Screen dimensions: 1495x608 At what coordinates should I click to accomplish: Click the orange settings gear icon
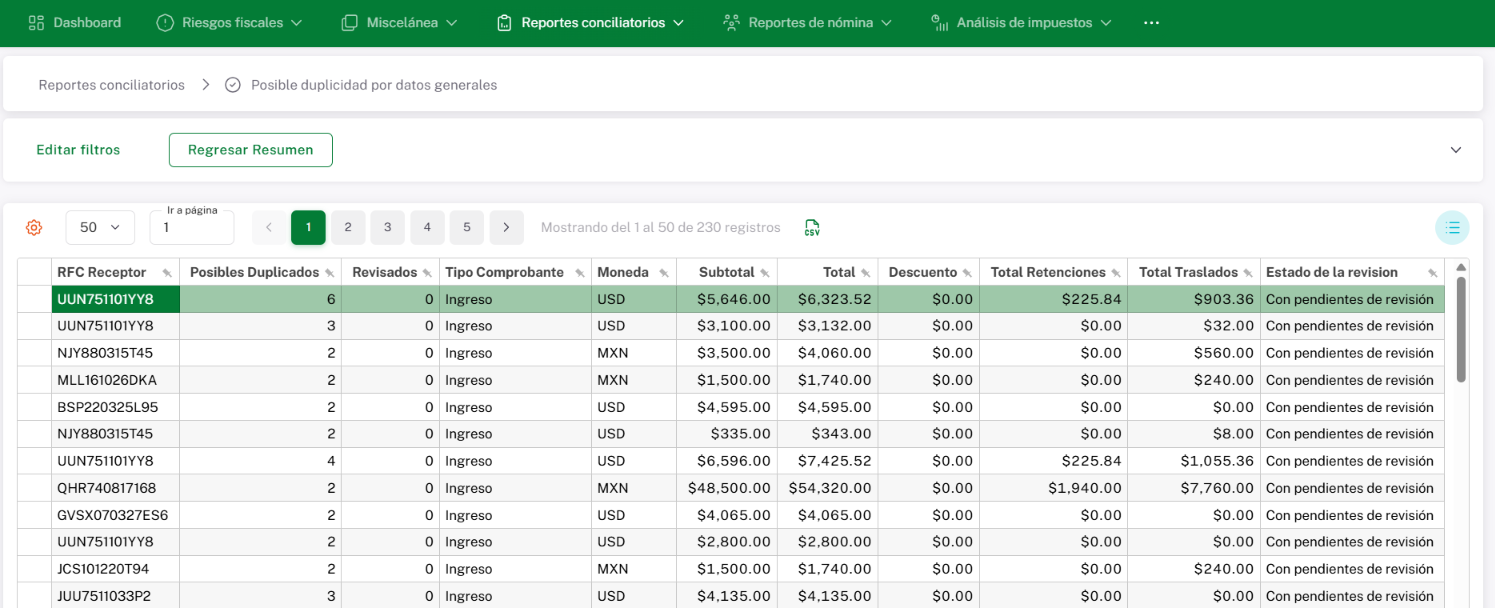tap(34, 228)
